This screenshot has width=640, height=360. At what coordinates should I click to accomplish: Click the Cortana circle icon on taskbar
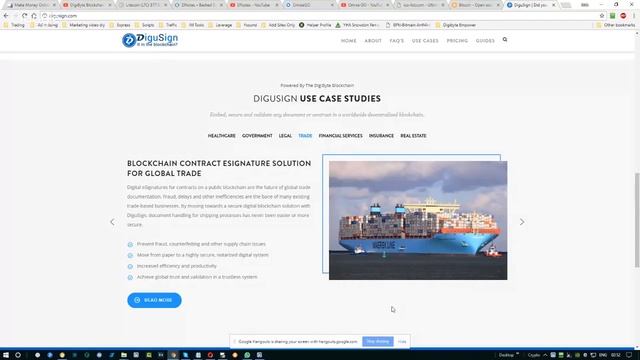(18, 355)
